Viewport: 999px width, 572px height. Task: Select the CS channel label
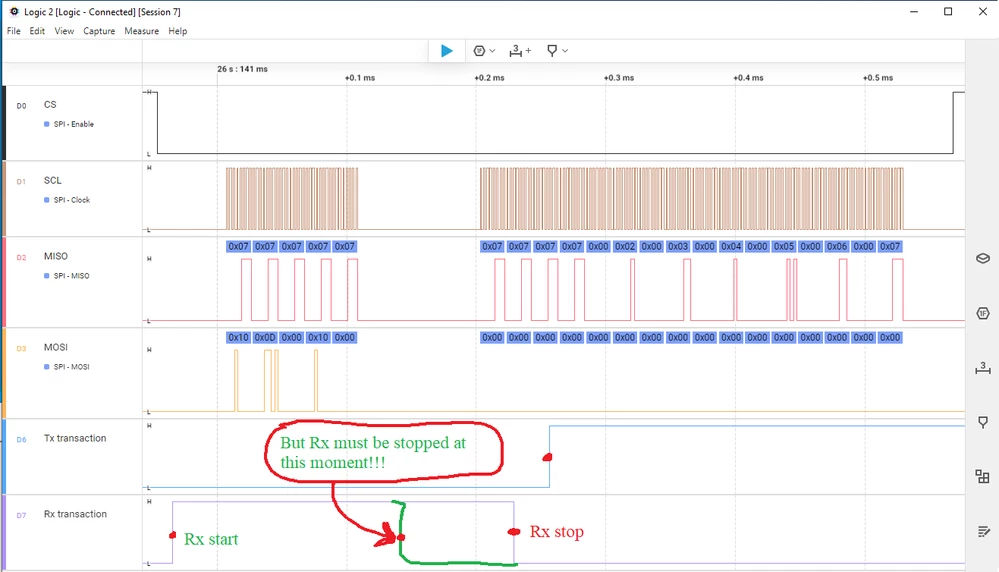click(50, 104)
